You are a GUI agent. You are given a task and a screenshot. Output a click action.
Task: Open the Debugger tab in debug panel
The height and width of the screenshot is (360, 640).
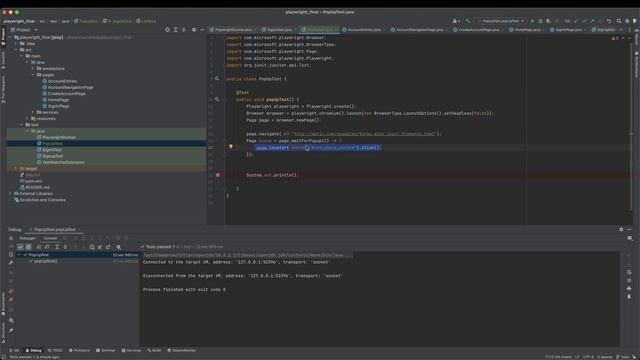[28, 238]
